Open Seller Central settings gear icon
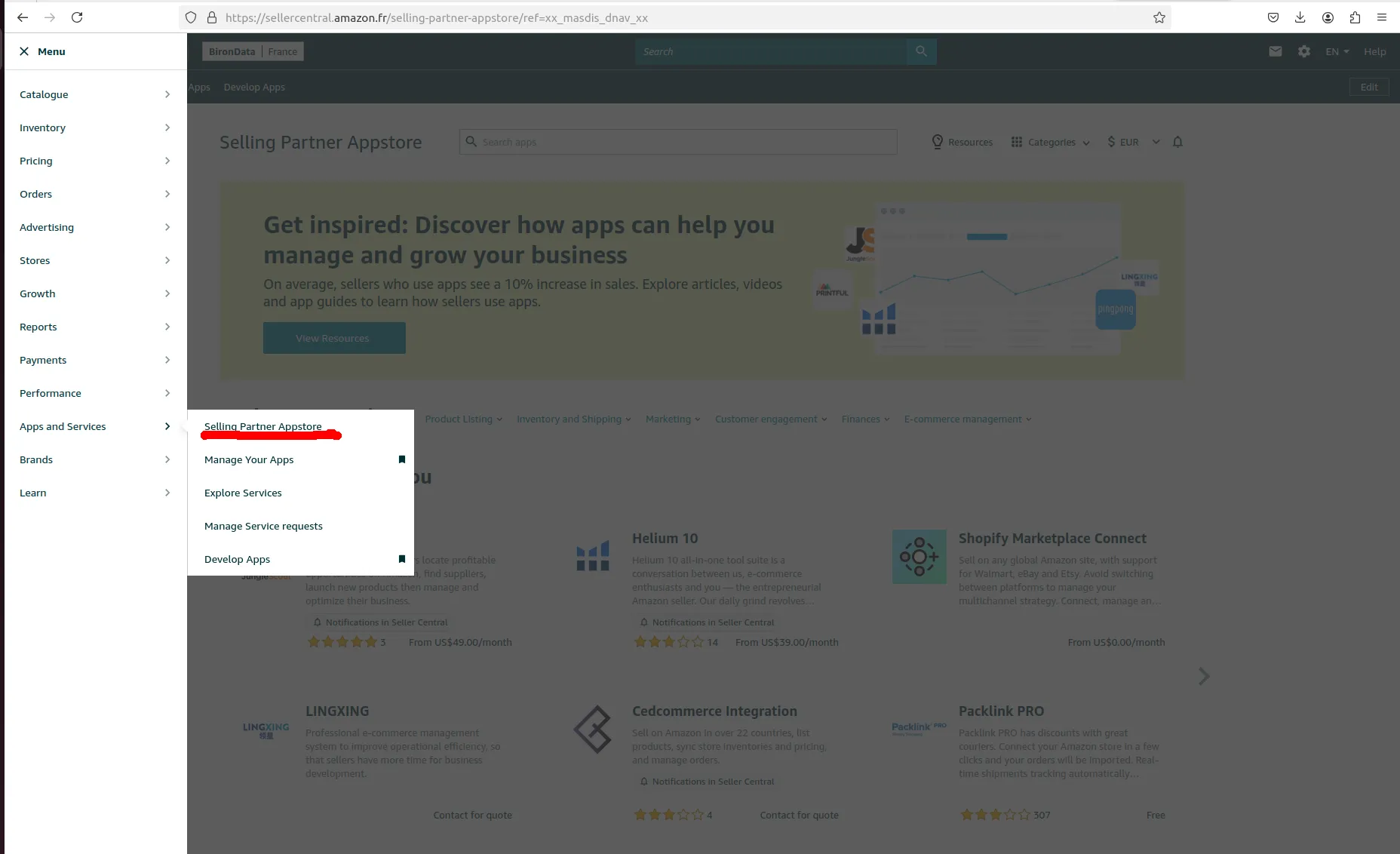The width and height of the screenshot is (1400, 854). pyautogui.click(x=1304, y=51)
